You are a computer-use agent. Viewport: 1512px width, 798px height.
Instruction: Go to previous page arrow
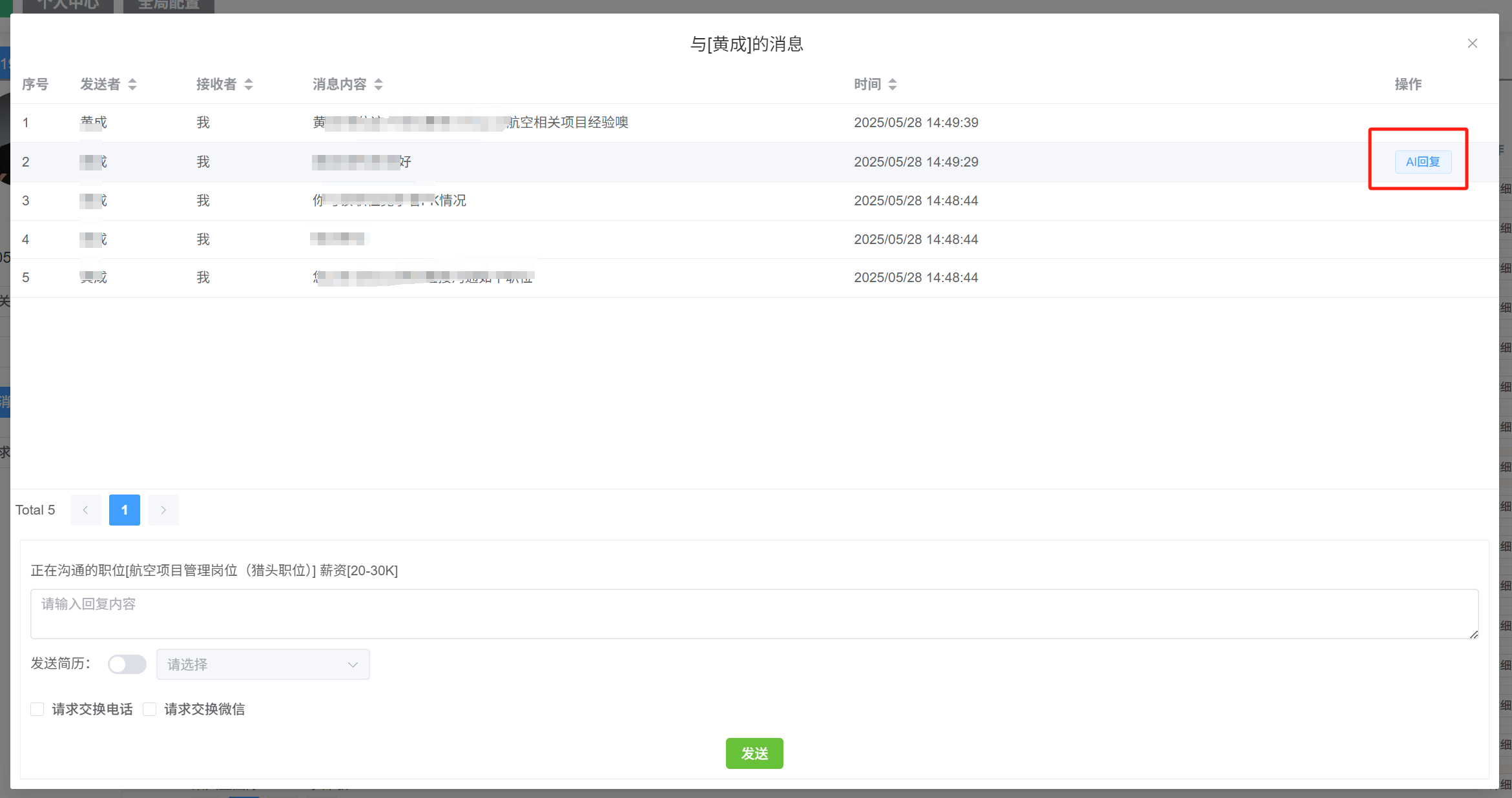(85, 510)
